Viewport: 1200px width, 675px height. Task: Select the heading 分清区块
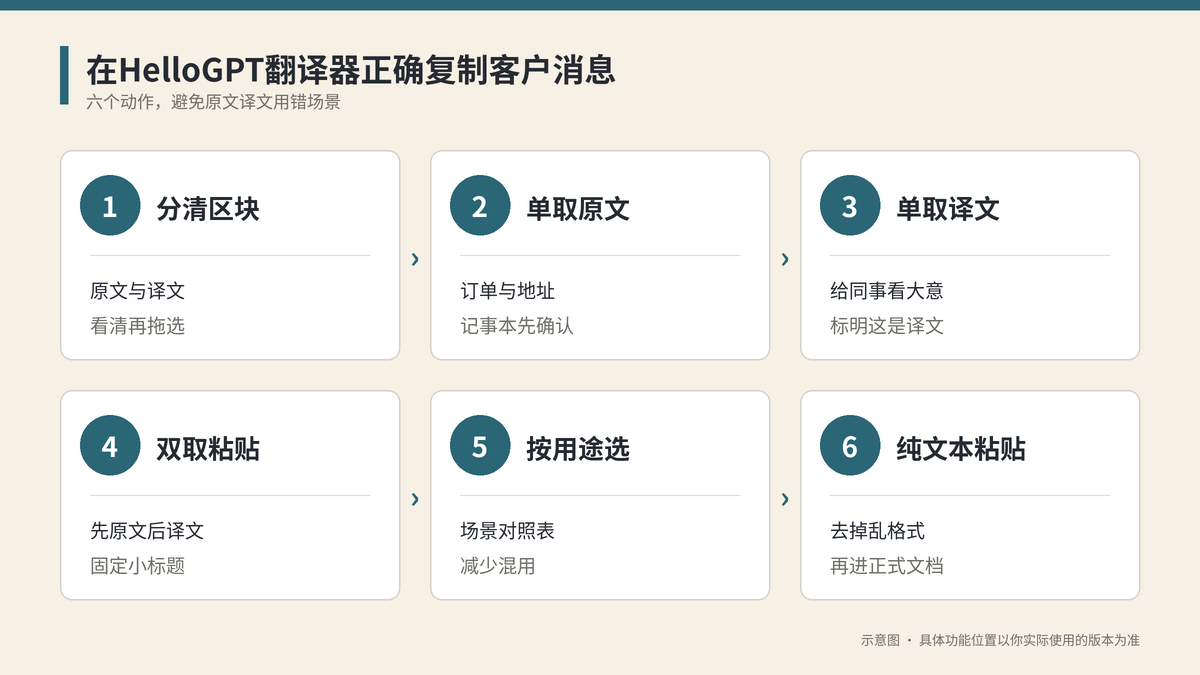[x=208, y=208]
